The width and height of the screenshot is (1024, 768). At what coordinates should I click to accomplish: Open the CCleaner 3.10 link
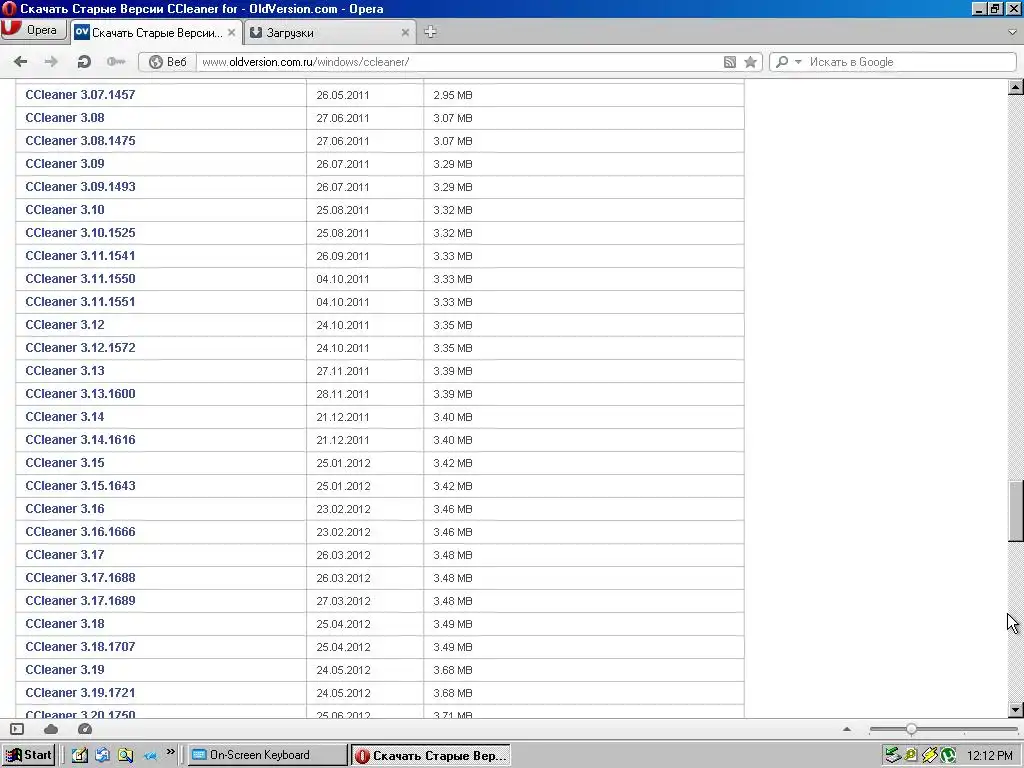click(x=65, y=210)
